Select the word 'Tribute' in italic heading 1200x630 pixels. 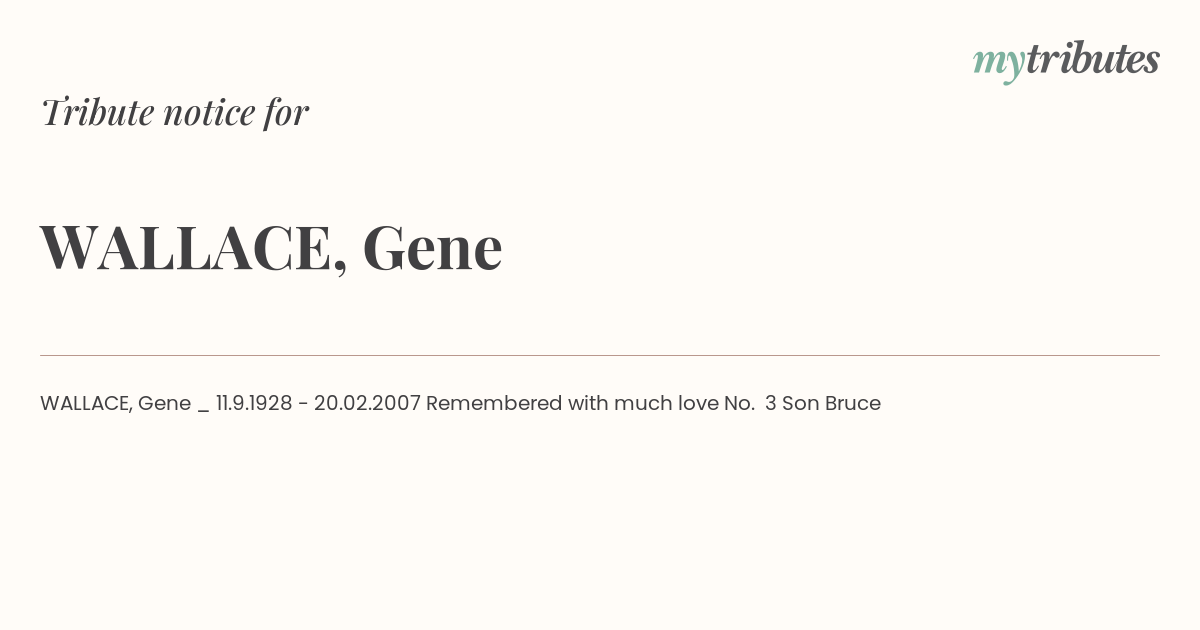97,113
